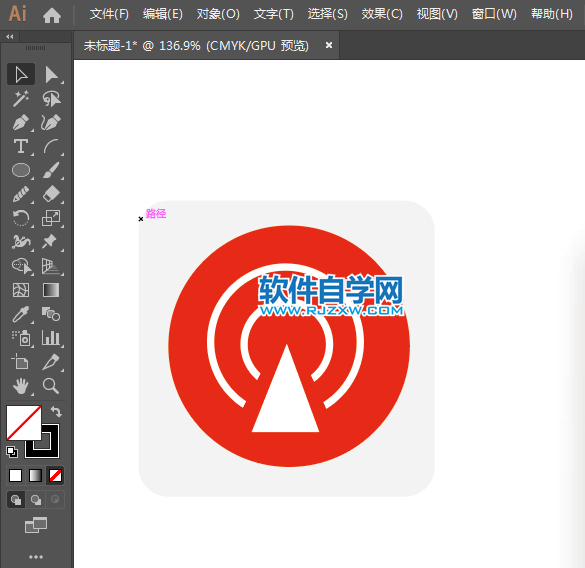Viewport: 585px width, 568px height.
Task: Pick the Gradient tool
Action: (51, 290)
